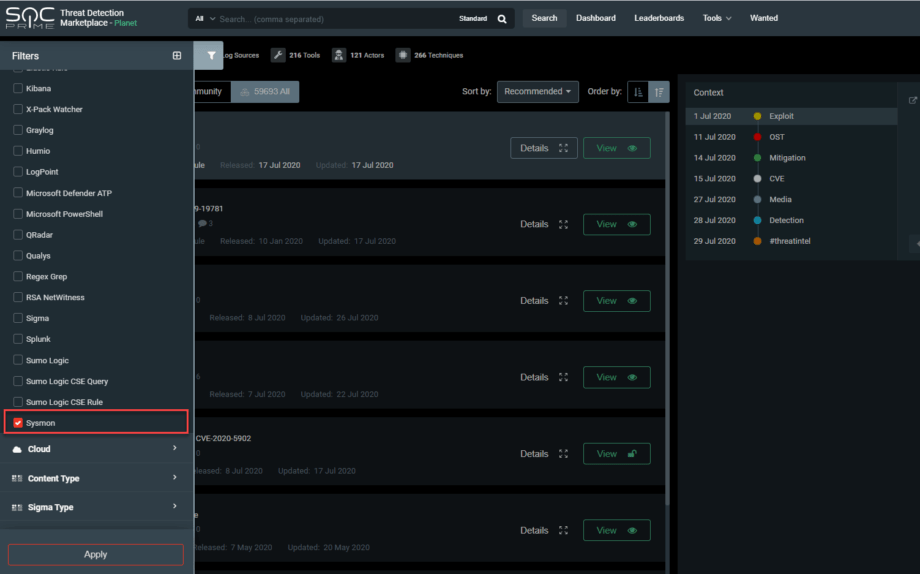Screen dimensions: 920x574
Task: Collapse the Context panel side arrow
Action: 916,242
